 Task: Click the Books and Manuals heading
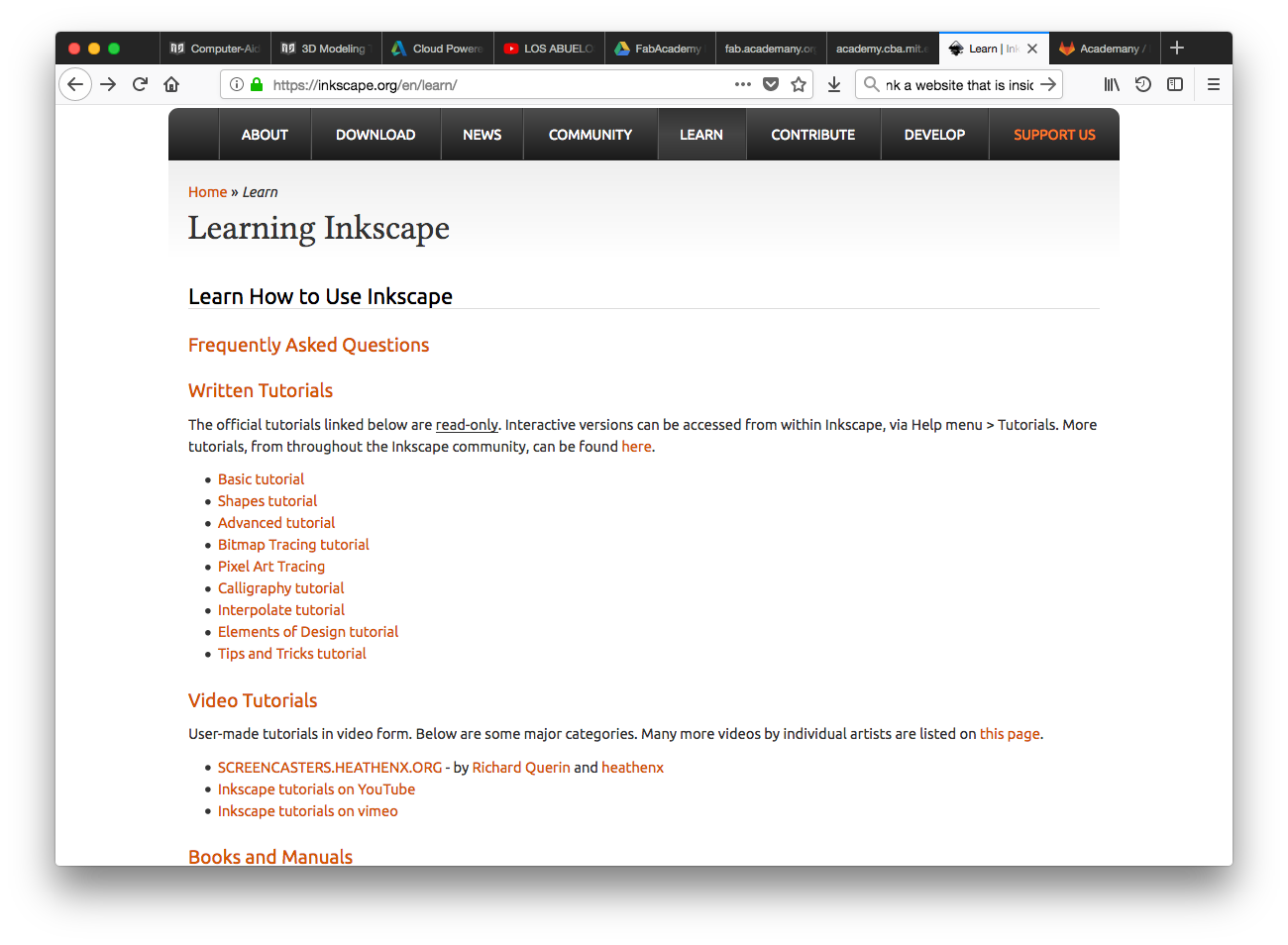tap(270, 857)
